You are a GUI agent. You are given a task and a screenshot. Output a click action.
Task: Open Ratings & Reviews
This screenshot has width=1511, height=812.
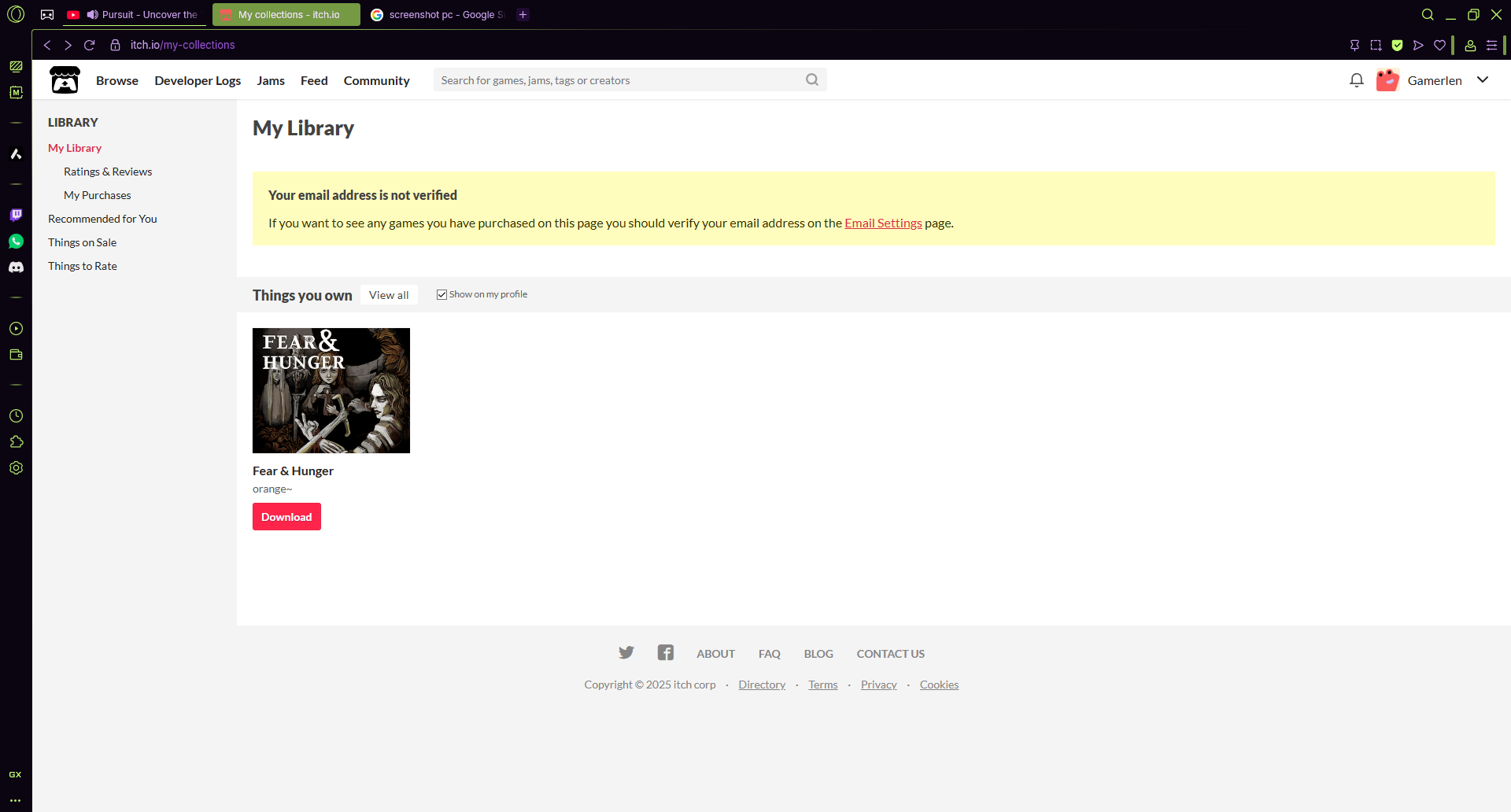coord(108,172)
